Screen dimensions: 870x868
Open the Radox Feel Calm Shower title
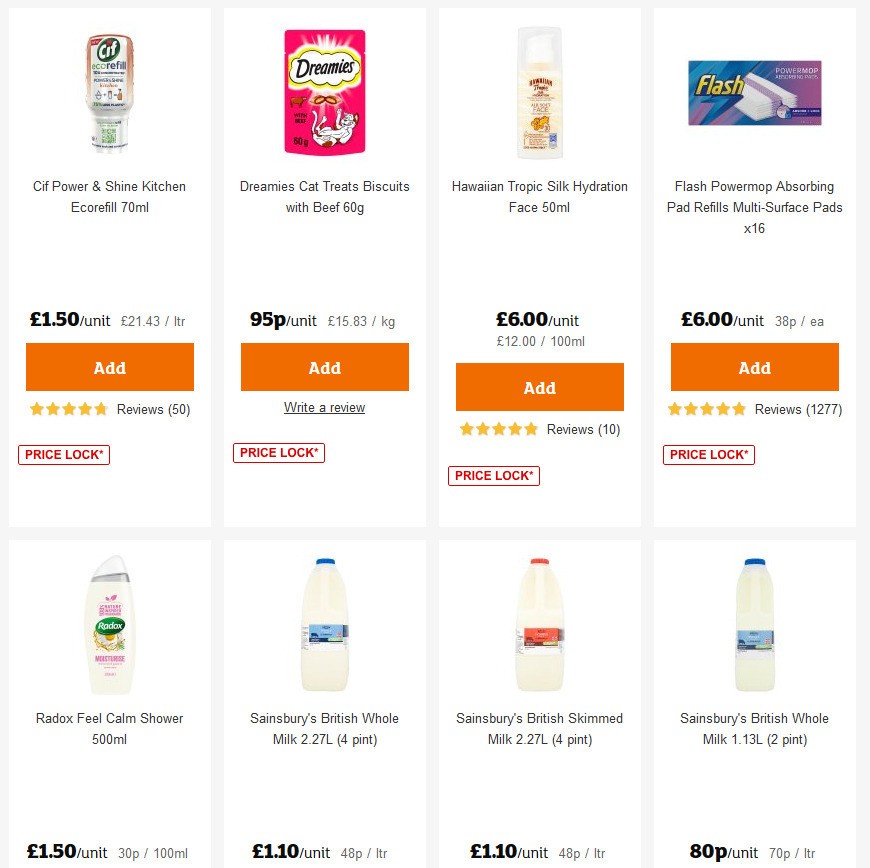tap(109, 728)
